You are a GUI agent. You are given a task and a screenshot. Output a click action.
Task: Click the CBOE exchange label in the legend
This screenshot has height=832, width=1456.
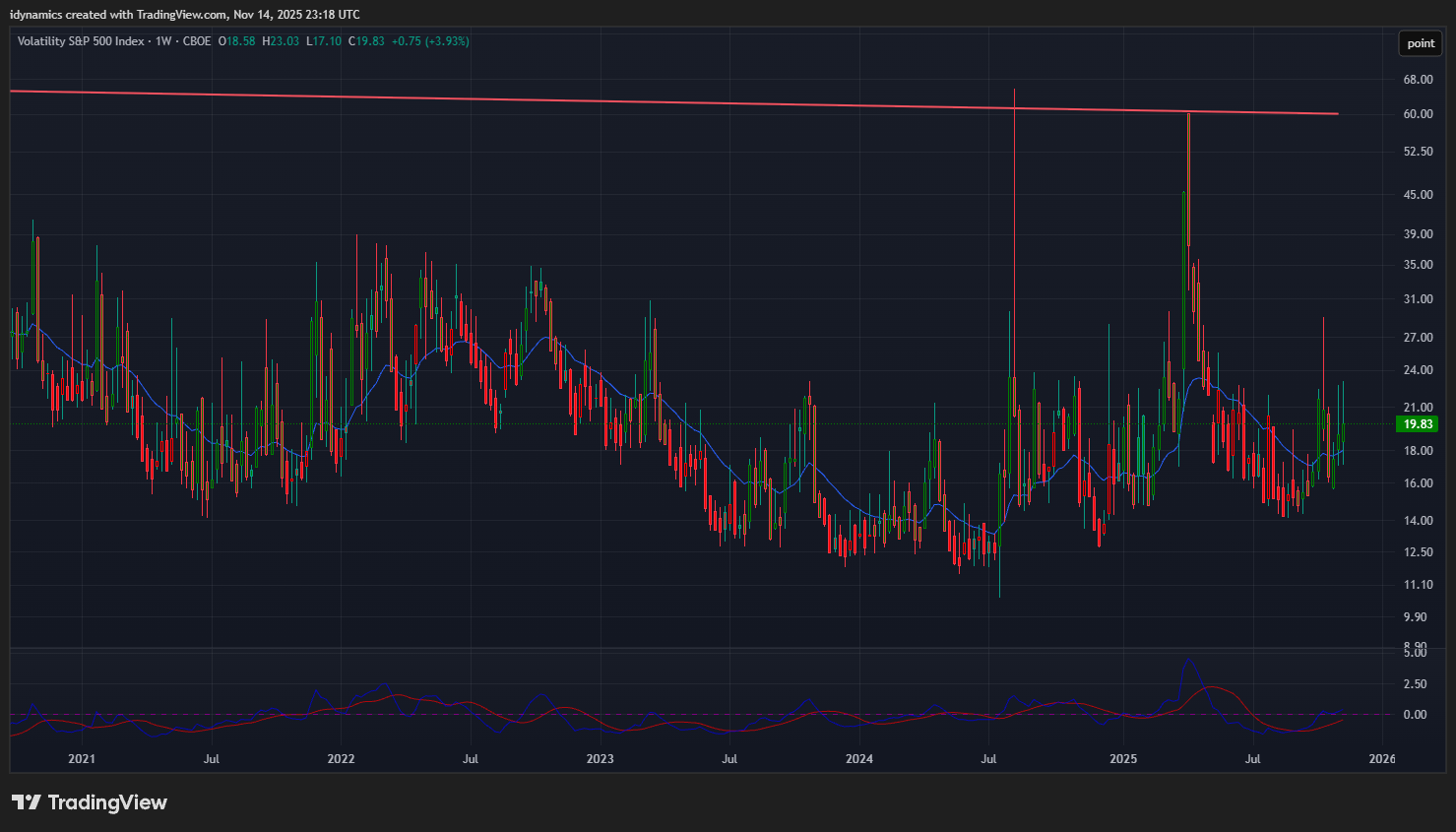pos(197,41)
